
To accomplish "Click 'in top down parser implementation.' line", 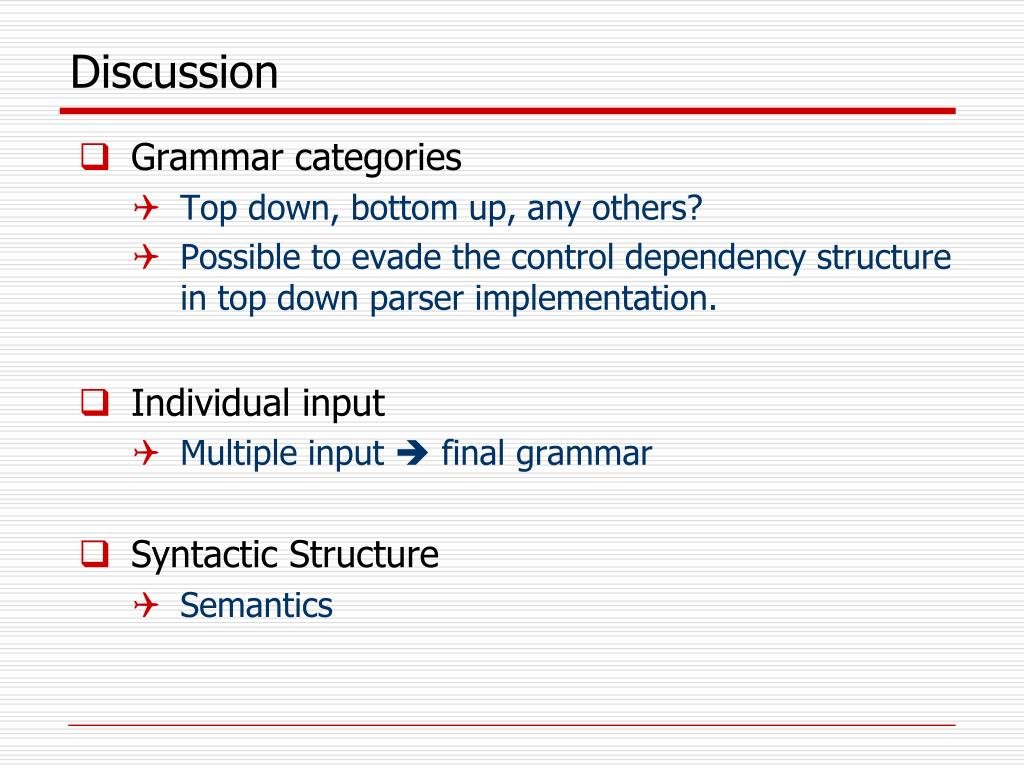I will (449, 299).
